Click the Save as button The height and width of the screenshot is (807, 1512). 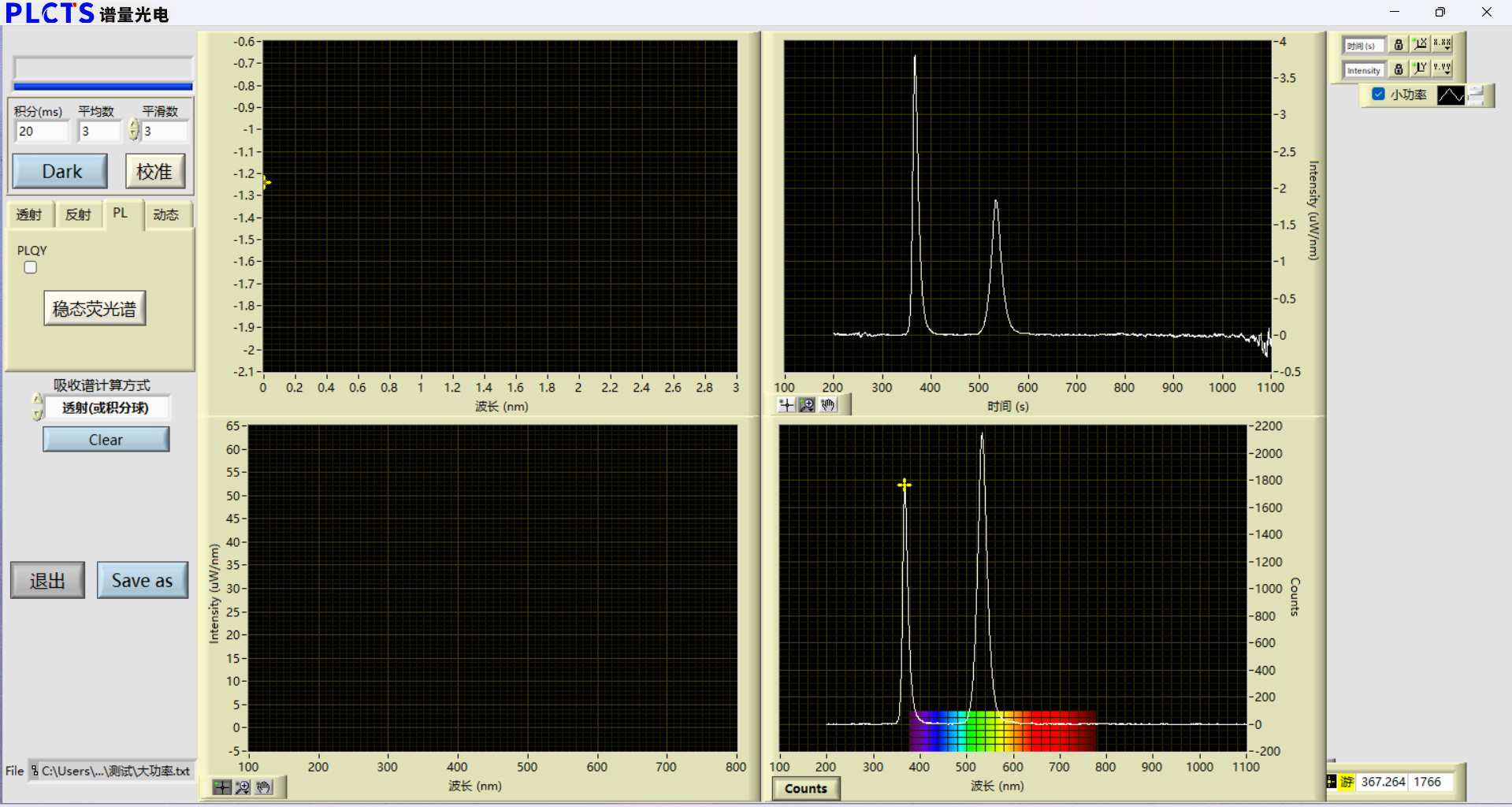[x=142, y=581]
